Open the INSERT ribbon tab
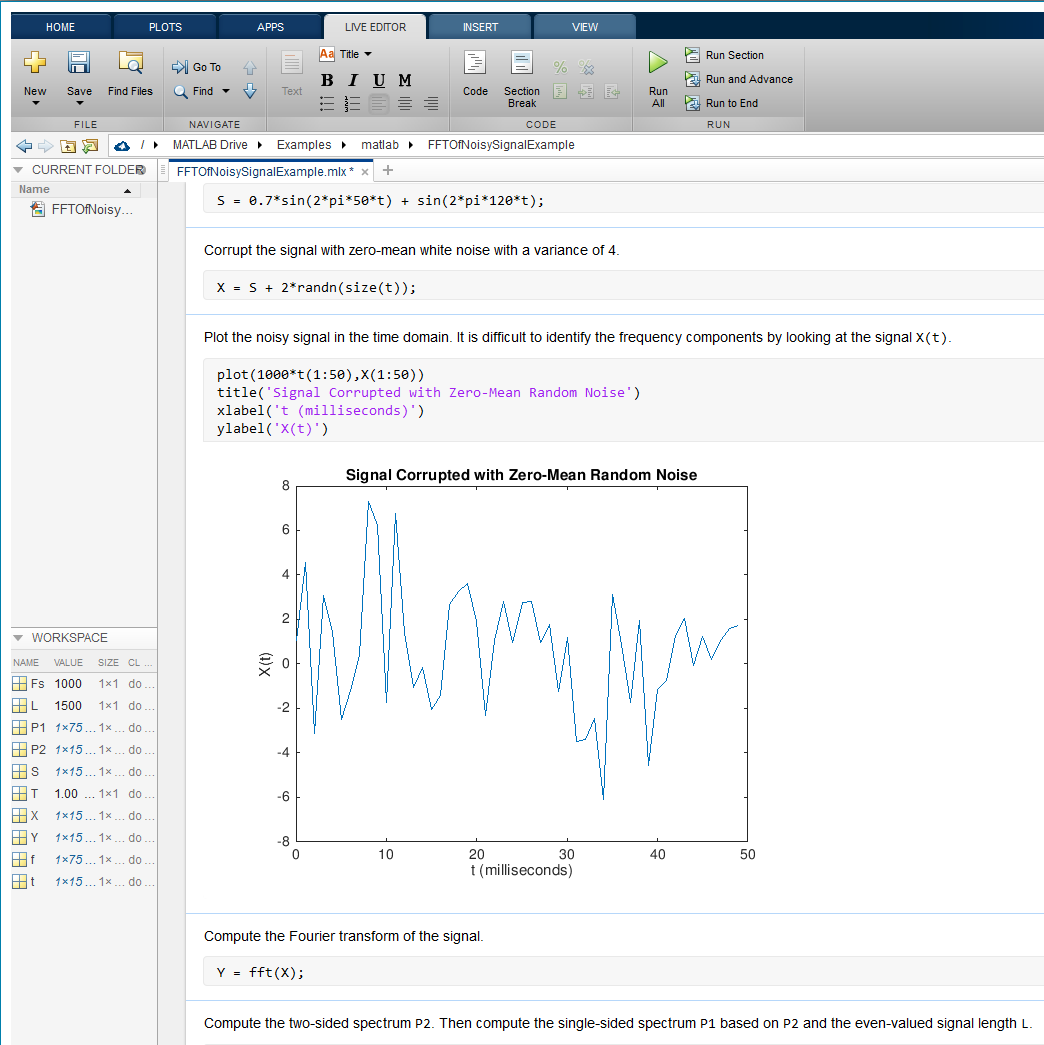This screenshot has height=1045, width=1044. pyautogui.click(x=480, y=27)
